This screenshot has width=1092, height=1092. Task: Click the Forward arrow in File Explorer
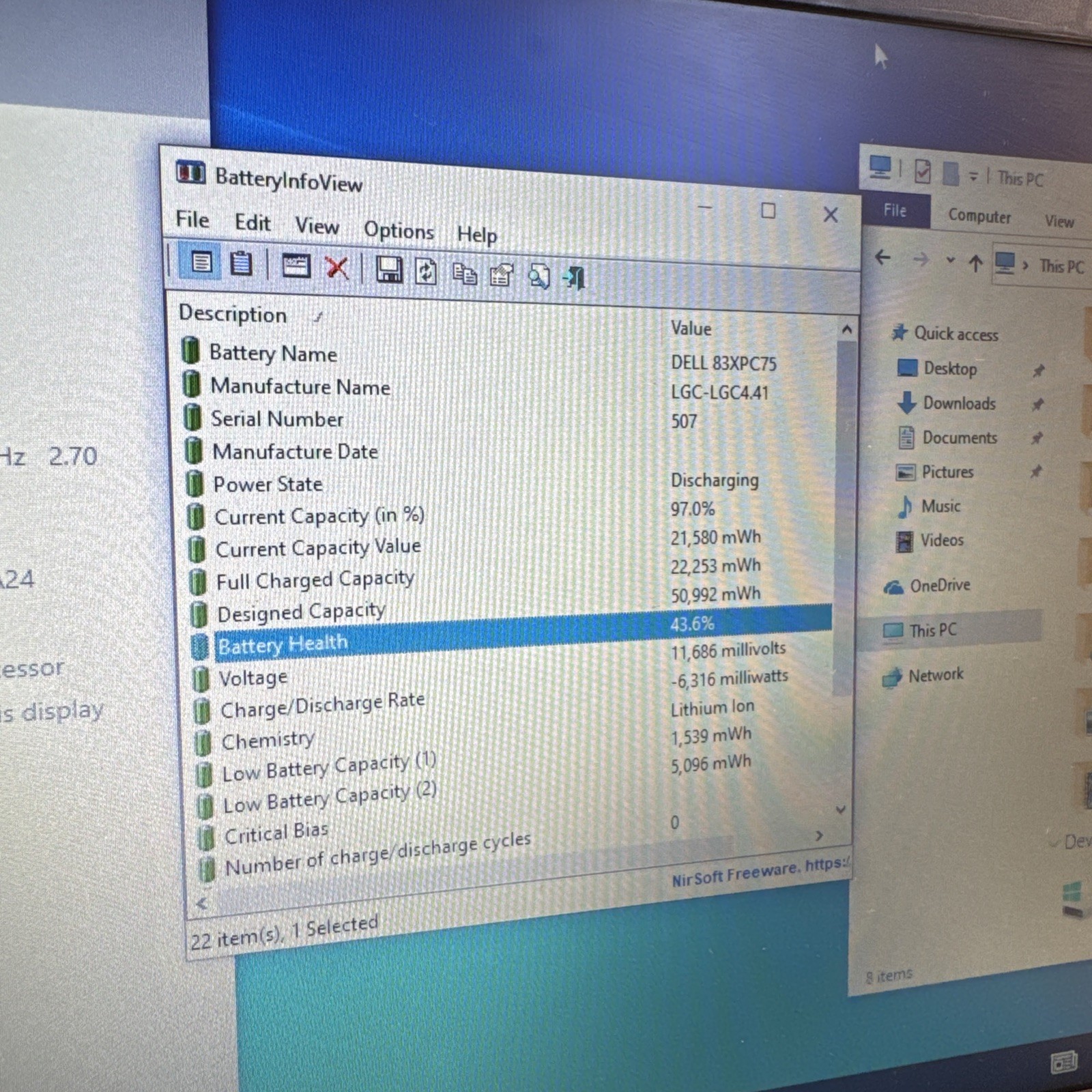(x=921, y=259)
